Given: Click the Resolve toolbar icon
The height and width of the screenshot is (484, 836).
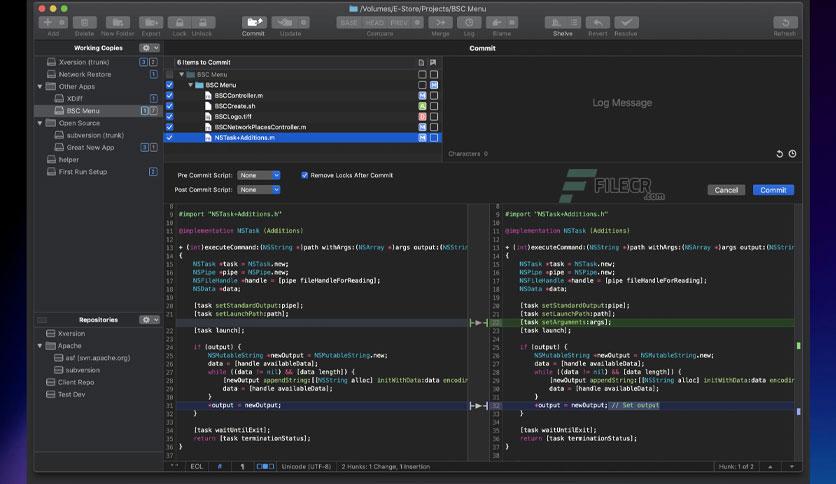Looking at the screenshot, I should point(626,22).
